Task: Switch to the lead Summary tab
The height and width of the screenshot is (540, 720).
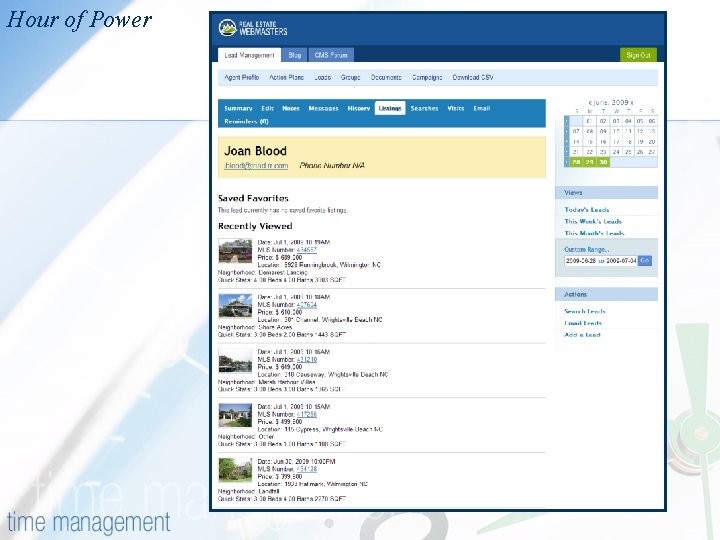Action: (x=238, y=108)
